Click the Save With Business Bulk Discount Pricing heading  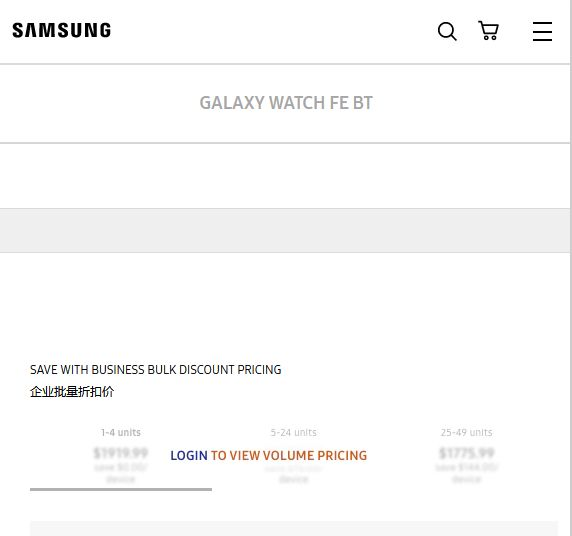coord(155,370)
